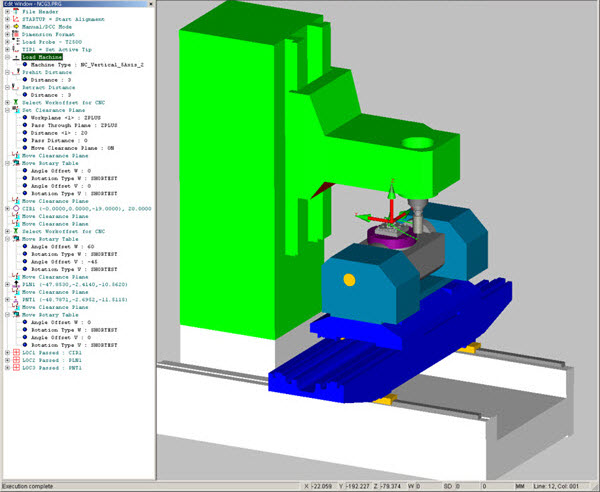Click the Dimension Format icon
The image size is (600, 492).
(16, 40)
